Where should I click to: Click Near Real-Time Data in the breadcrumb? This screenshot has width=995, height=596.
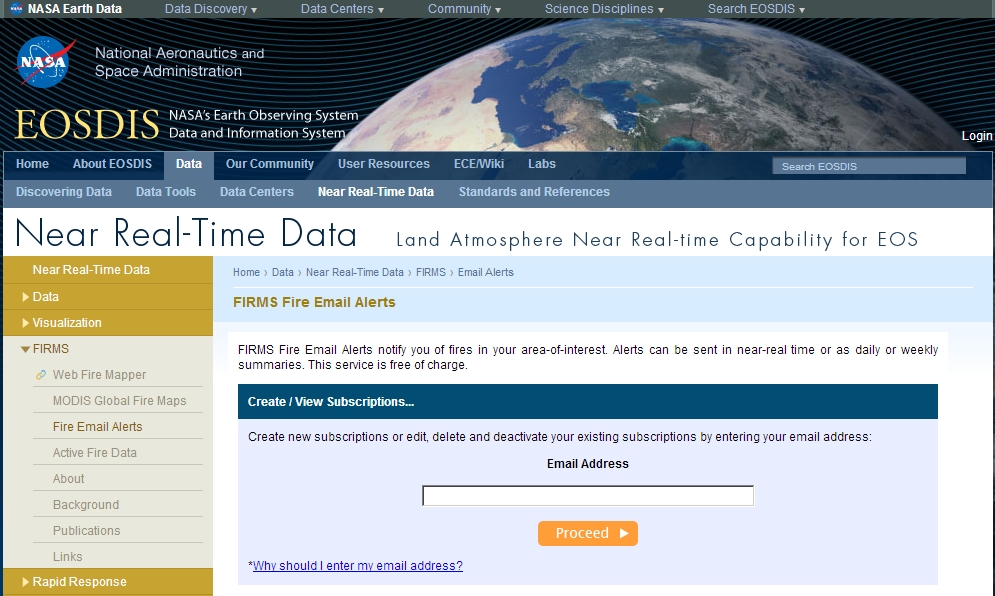tap(354, 272)
